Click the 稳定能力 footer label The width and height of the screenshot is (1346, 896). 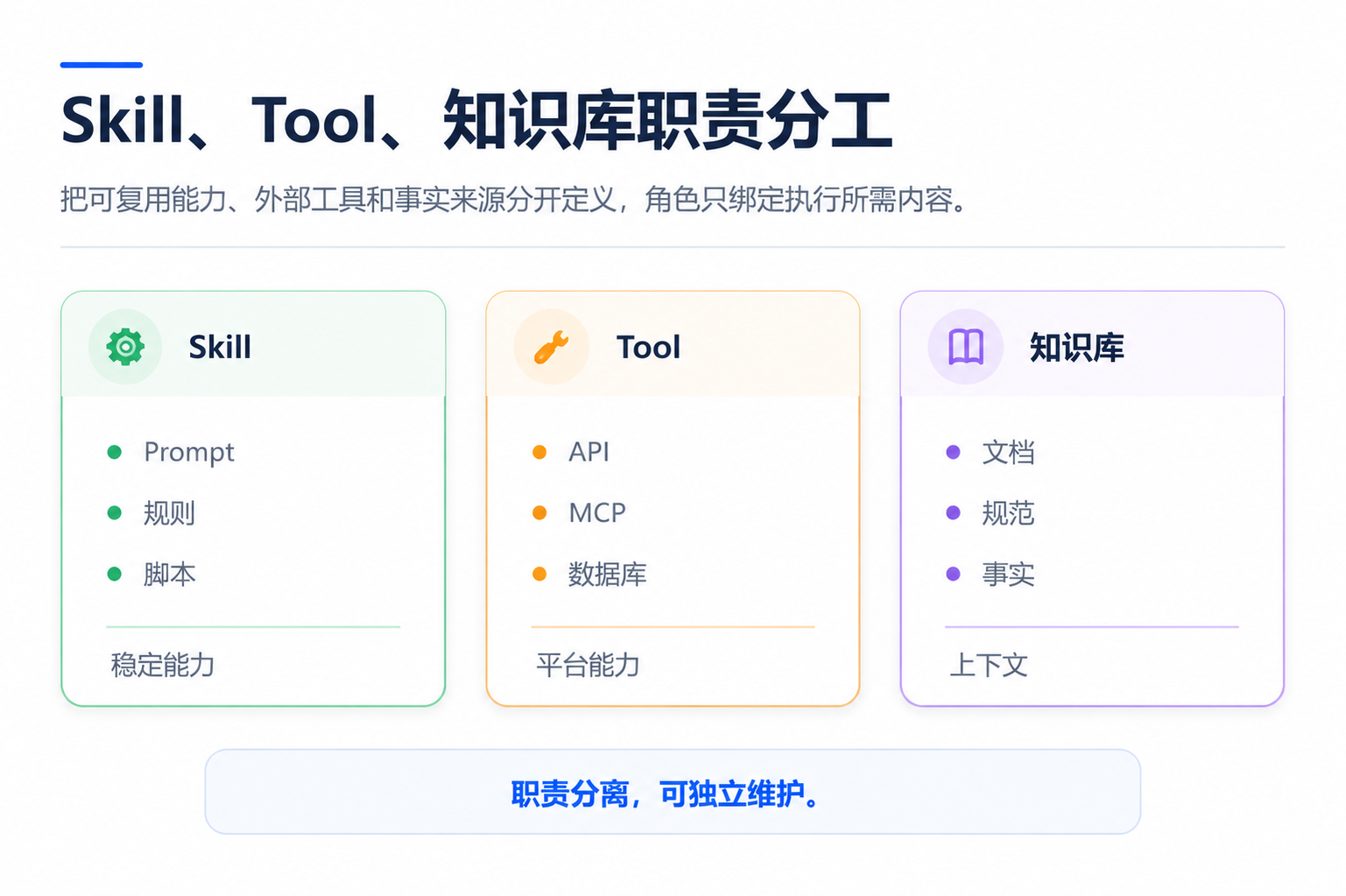pyautogui.click(x=163, y=665)
